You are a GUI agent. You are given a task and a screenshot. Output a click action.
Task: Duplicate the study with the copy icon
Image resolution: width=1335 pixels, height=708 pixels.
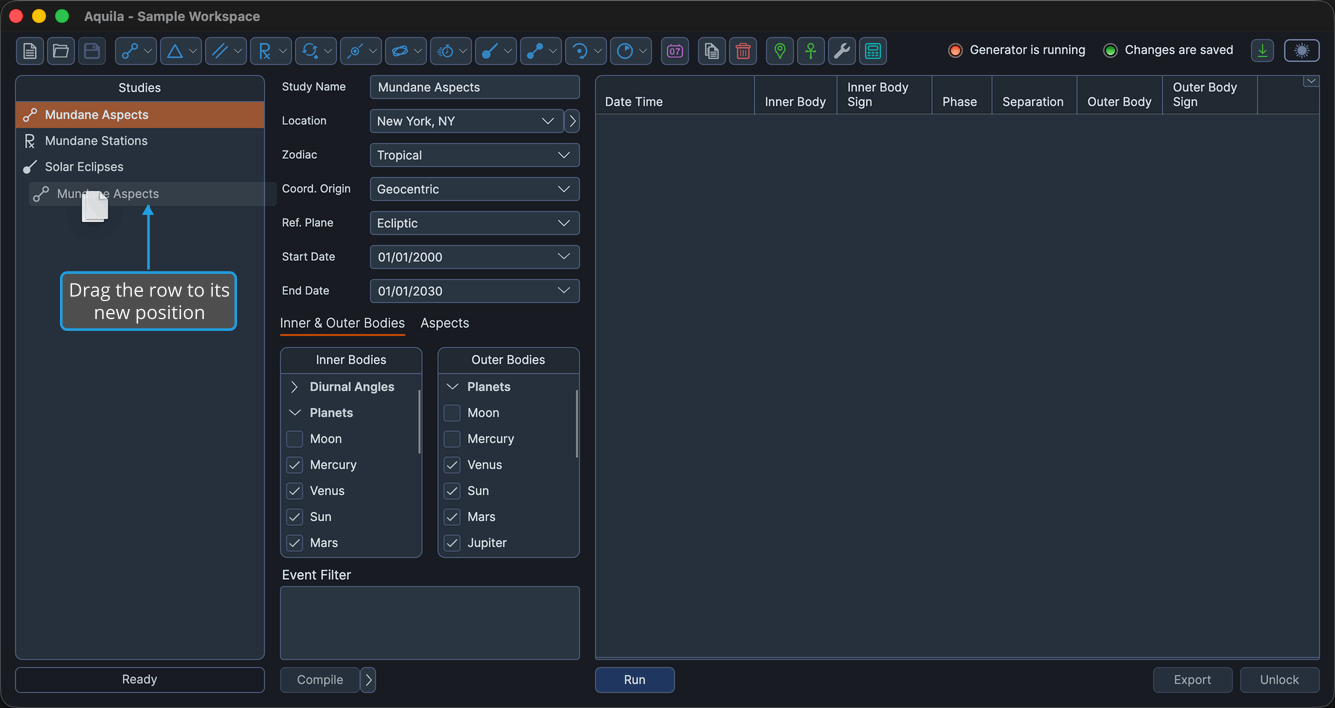coord(711,51)
